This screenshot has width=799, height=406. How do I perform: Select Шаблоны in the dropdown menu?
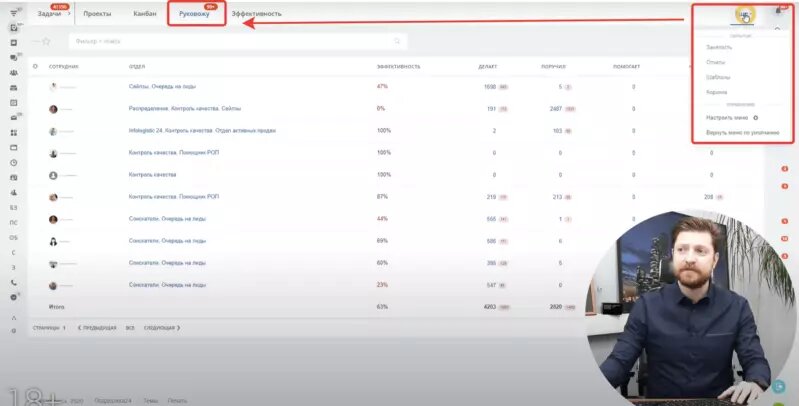click(x=718, y=77)
